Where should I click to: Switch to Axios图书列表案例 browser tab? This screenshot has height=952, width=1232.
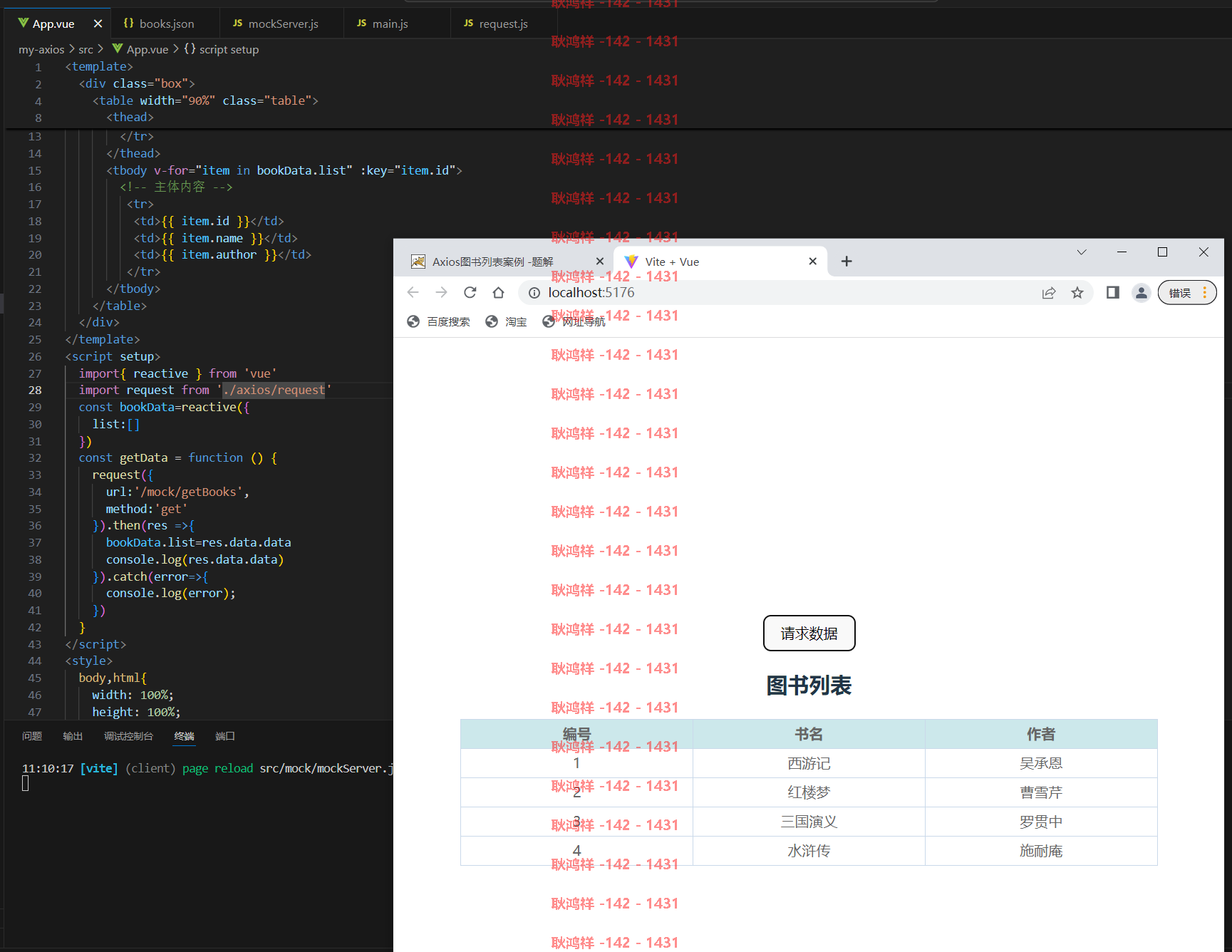coord(492,262)
